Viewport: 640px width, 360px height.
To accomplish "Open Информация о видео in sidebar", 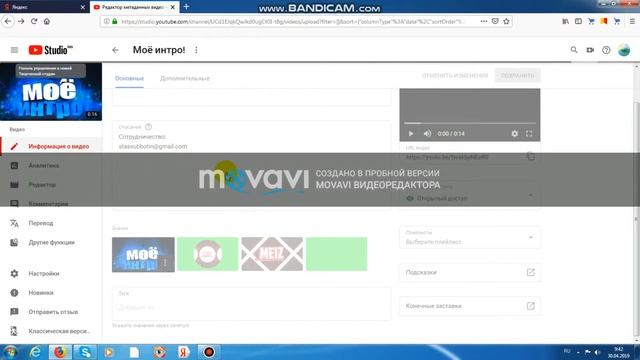I will pos(51,146).
